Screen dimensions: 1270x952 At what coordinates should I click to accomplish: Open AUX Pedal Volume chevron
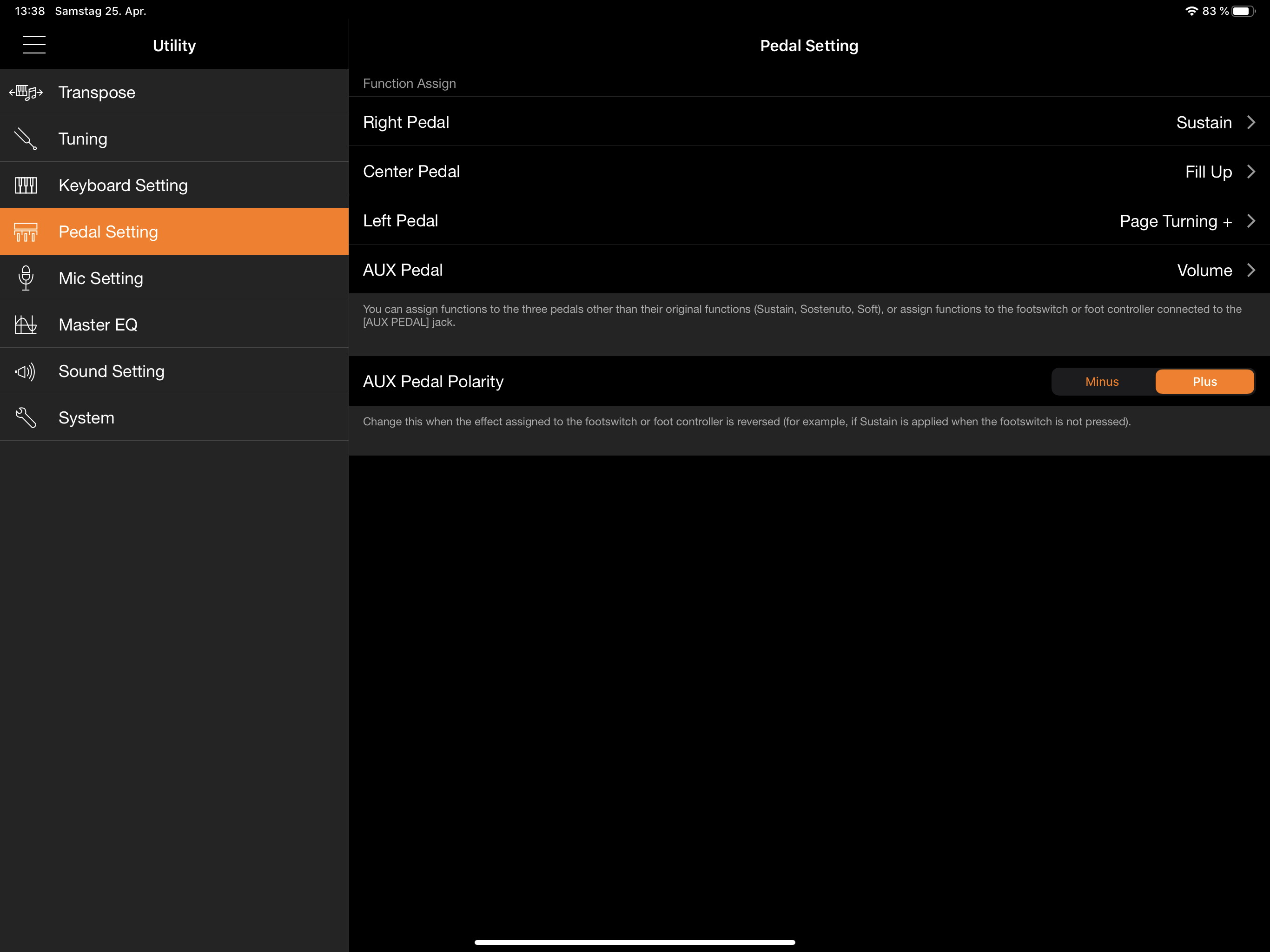[x=1251, y=271]
